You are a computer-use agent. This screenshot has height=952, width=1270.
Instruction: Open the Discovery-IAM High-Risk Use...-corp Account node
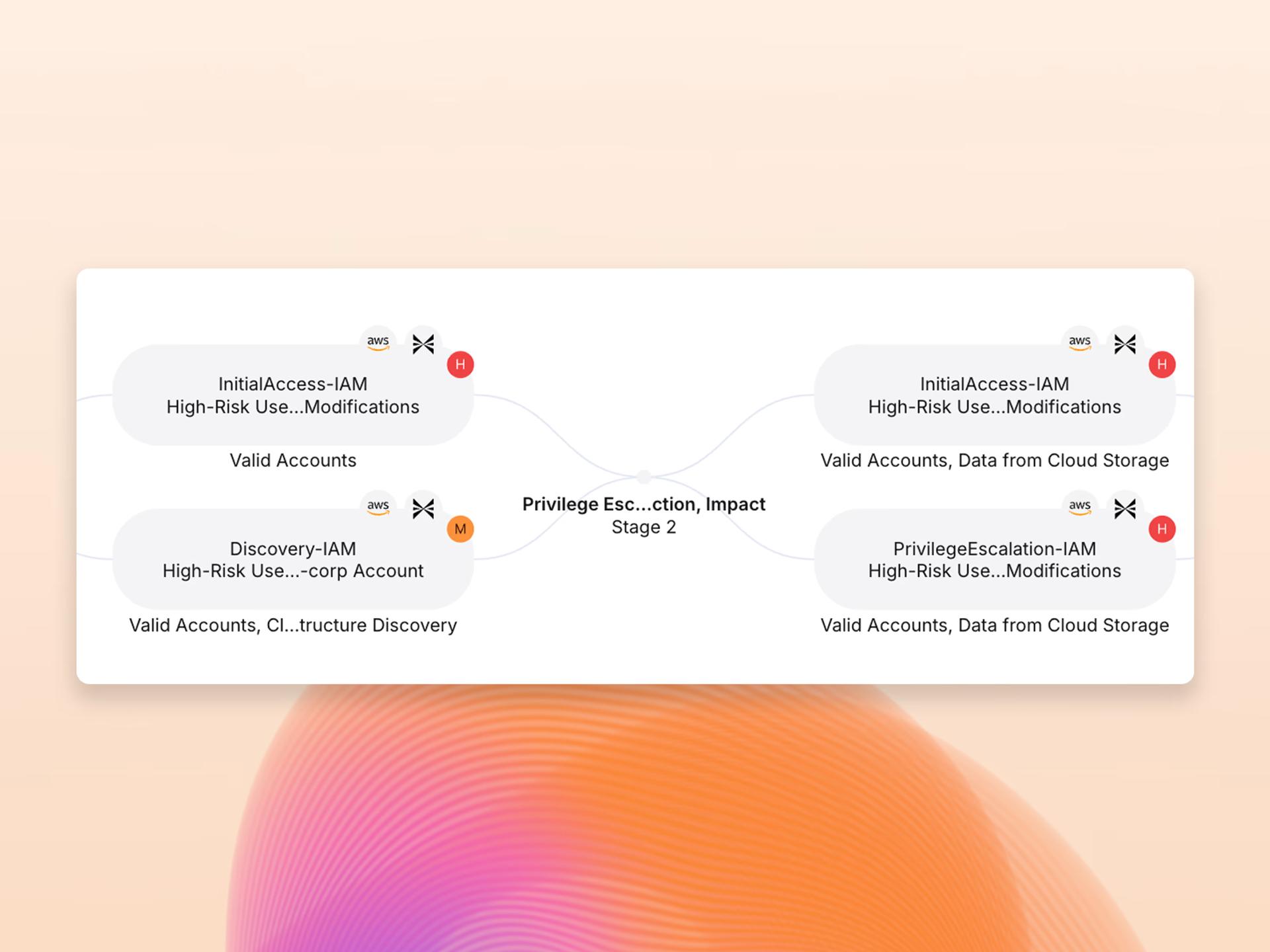click(293, 559)
